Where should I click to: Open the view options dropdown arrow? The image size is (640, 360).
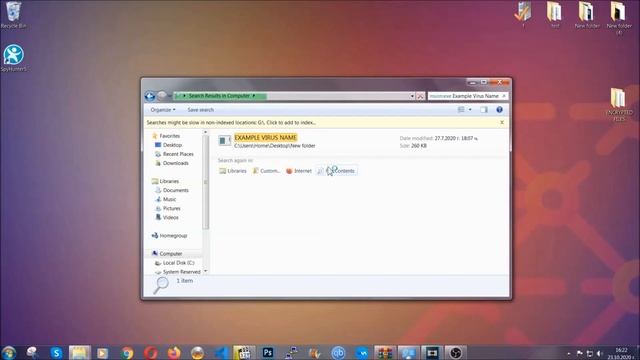(470, 110)
